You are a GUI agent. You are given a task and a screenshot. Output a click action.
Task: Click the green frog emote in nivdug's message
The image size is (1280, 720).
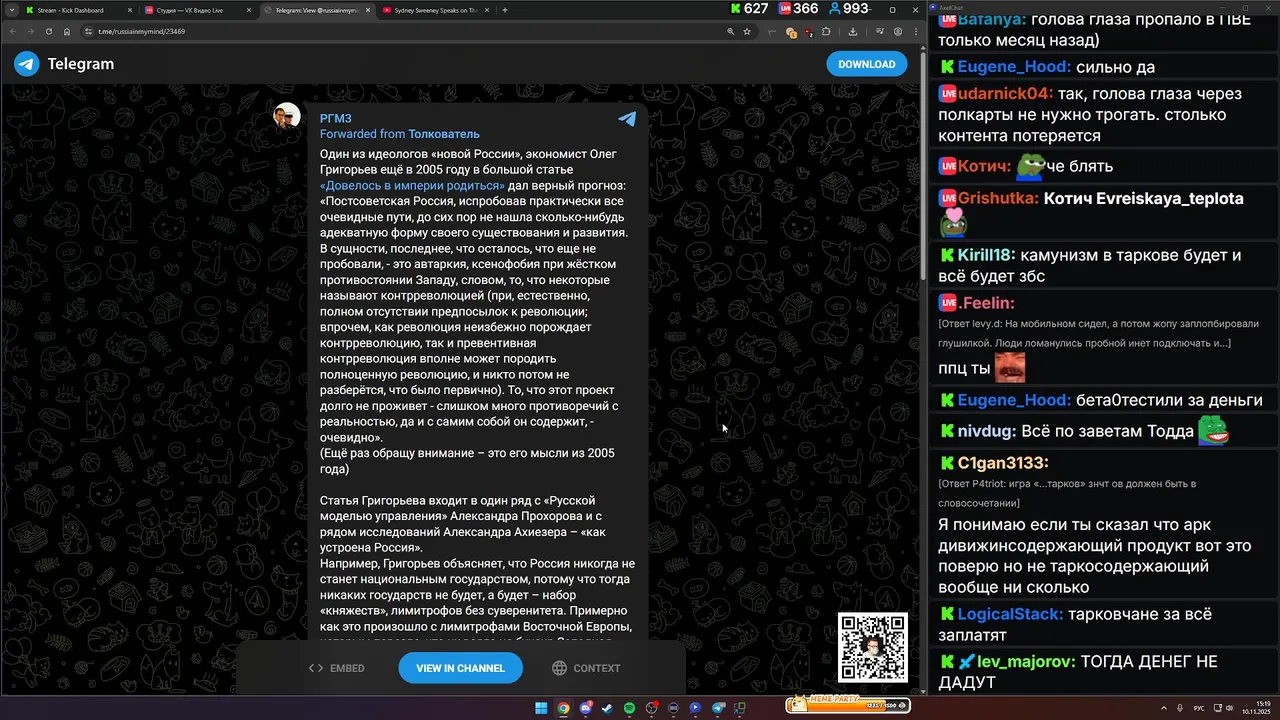point(1213,430)
